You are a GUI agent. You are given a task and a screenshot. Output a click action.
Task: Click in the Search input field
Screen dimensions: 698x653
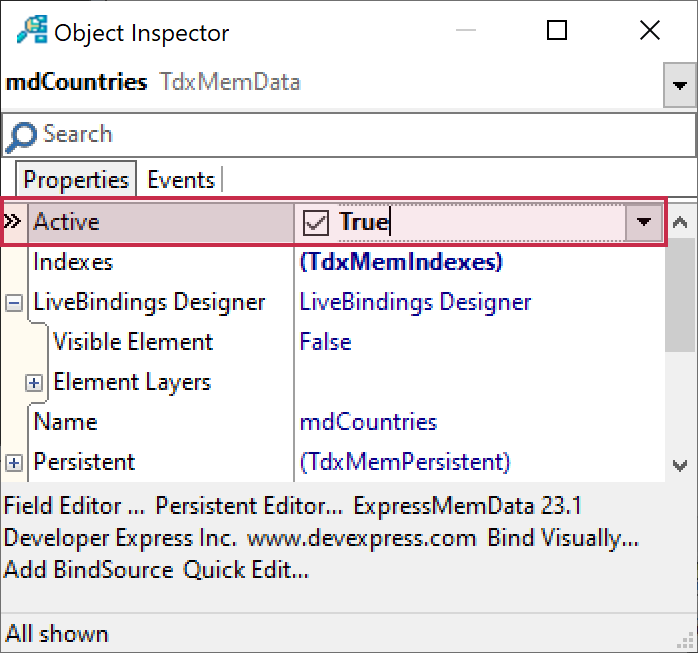[360, 135]
